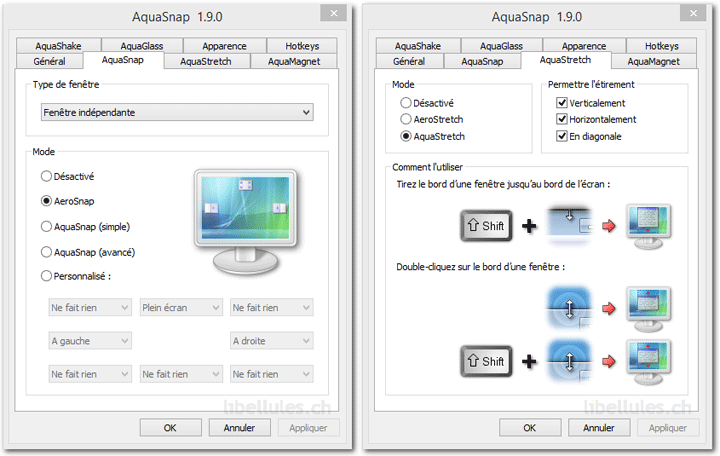The image size is (720, 456).
Task: Click the 'Comment l'utiliser' group label
Action: (x=428, y=167)
